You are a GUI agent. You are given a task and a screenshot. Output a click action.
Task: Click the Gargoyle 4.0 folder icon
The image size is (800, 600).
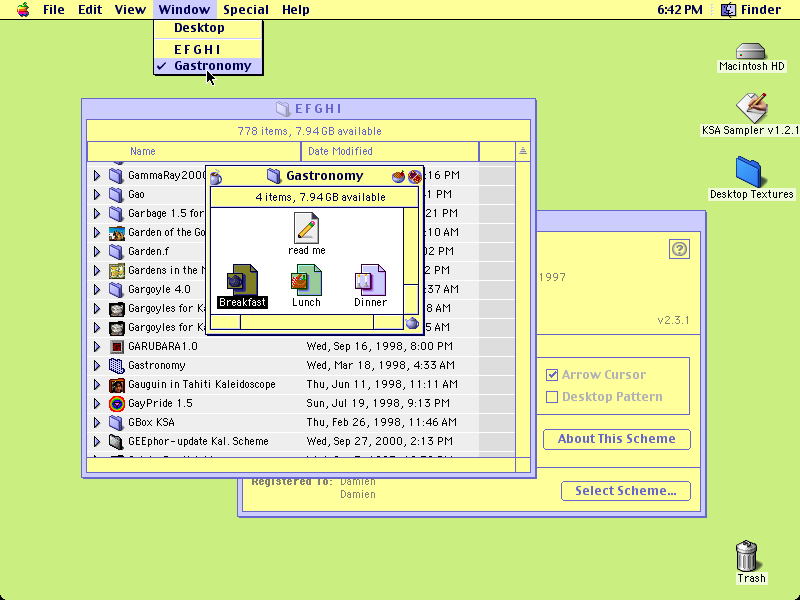coord(116,289)
